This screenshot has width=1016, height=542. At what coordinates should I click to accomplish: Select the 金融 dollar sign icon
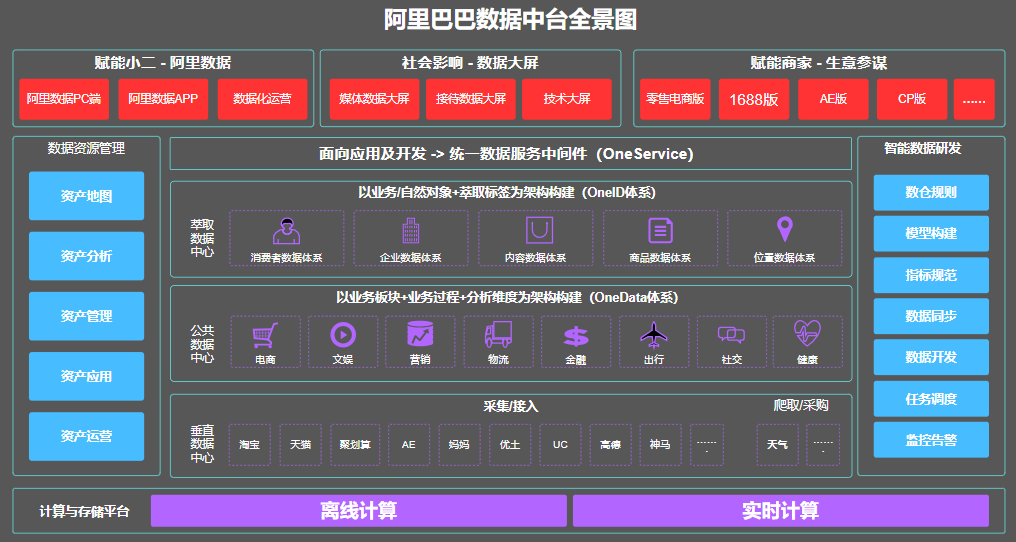pyautogui.click(x=576, y=336)
